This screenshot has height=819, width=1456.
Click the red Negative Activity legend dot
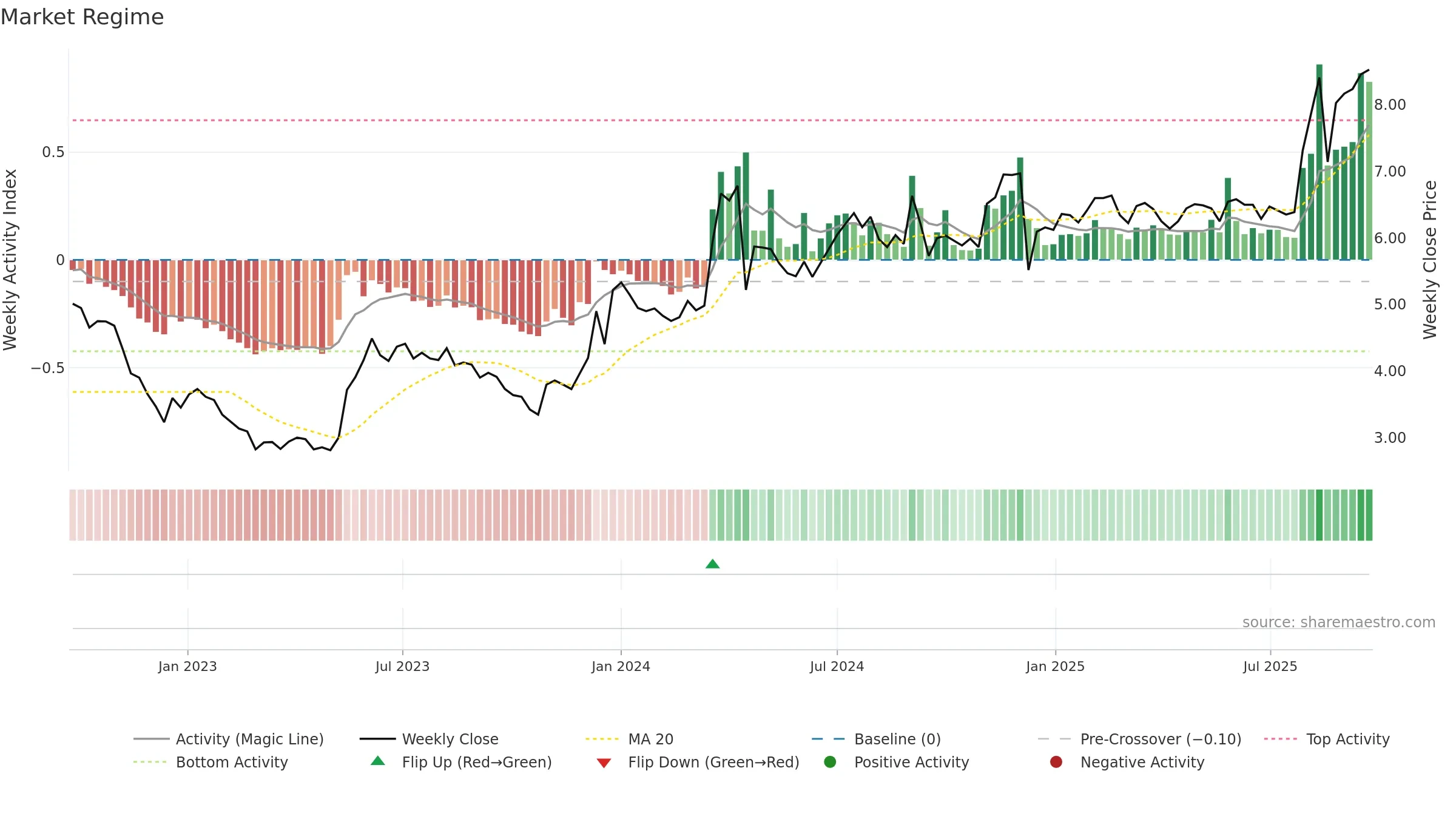point(1056,762)
